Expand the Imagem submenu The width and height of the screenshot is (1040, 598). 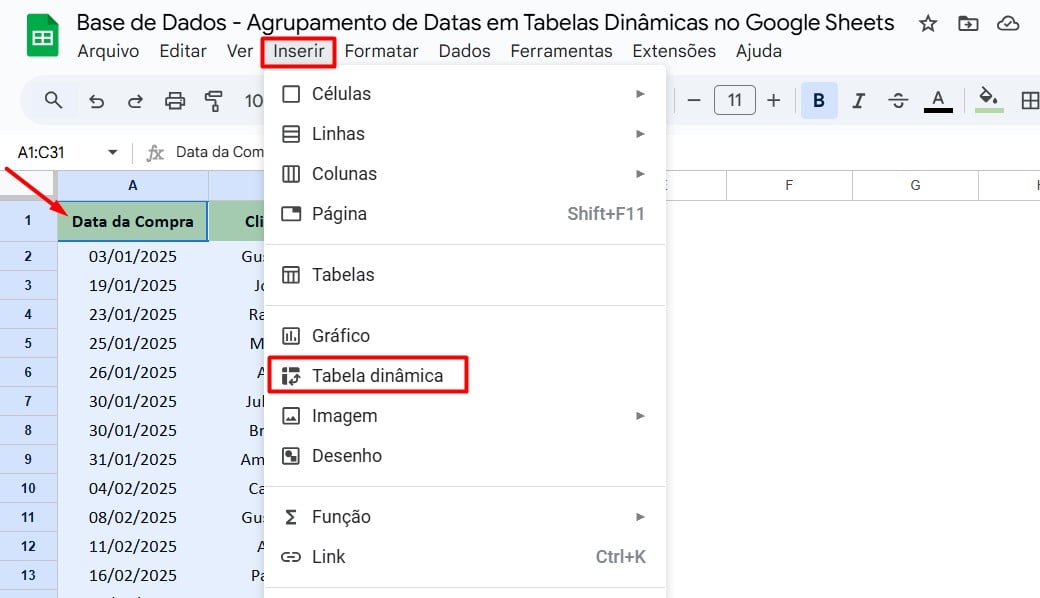(x=464, y=416)
